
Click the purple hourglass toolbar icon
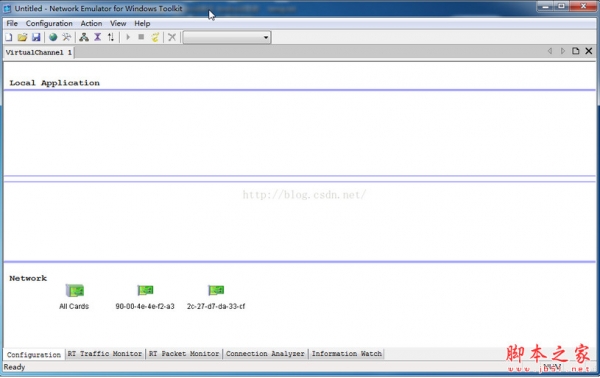[x=98, y=37]
